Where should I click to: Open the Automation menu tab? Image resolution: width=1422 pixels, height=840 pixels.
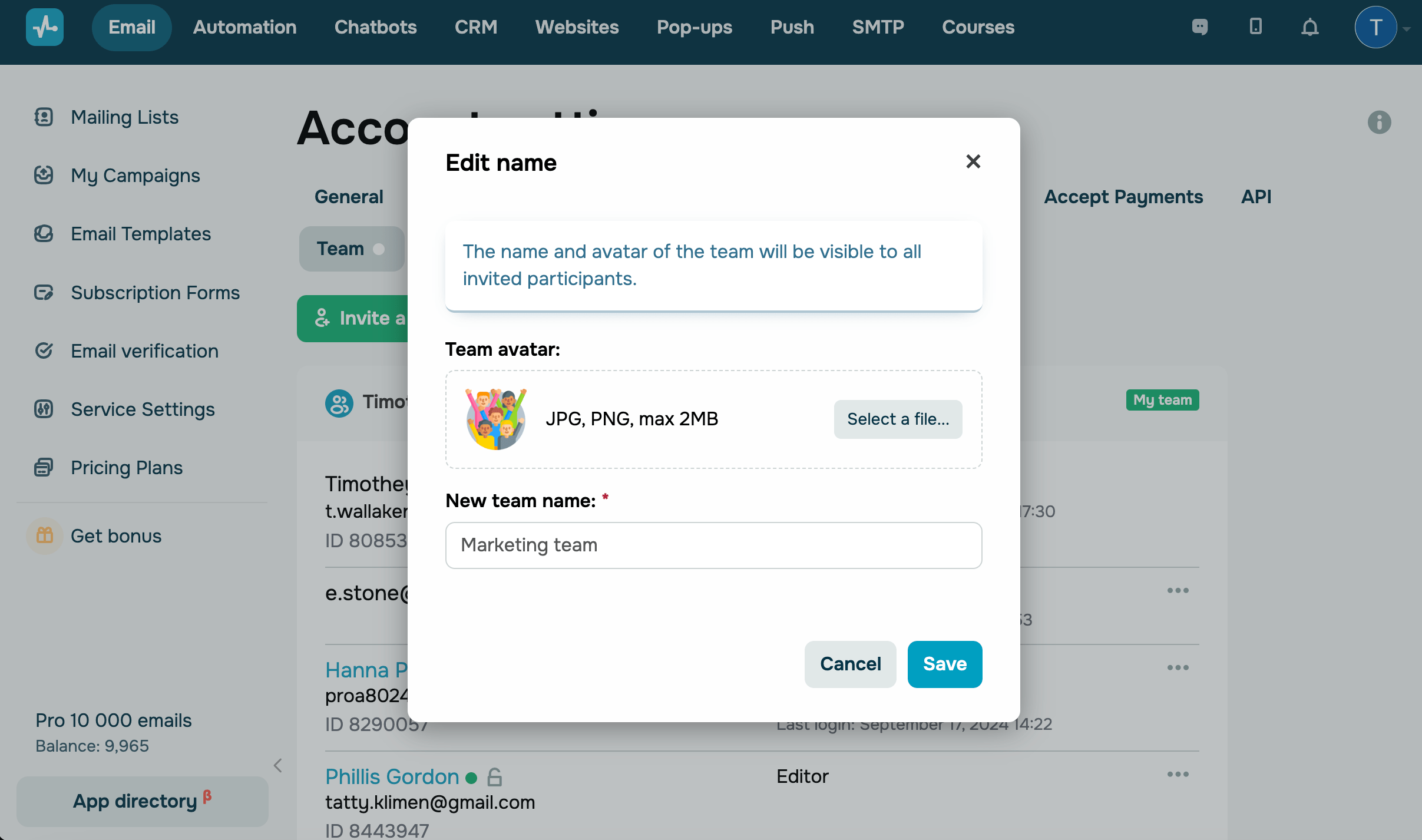pos(244,27)
